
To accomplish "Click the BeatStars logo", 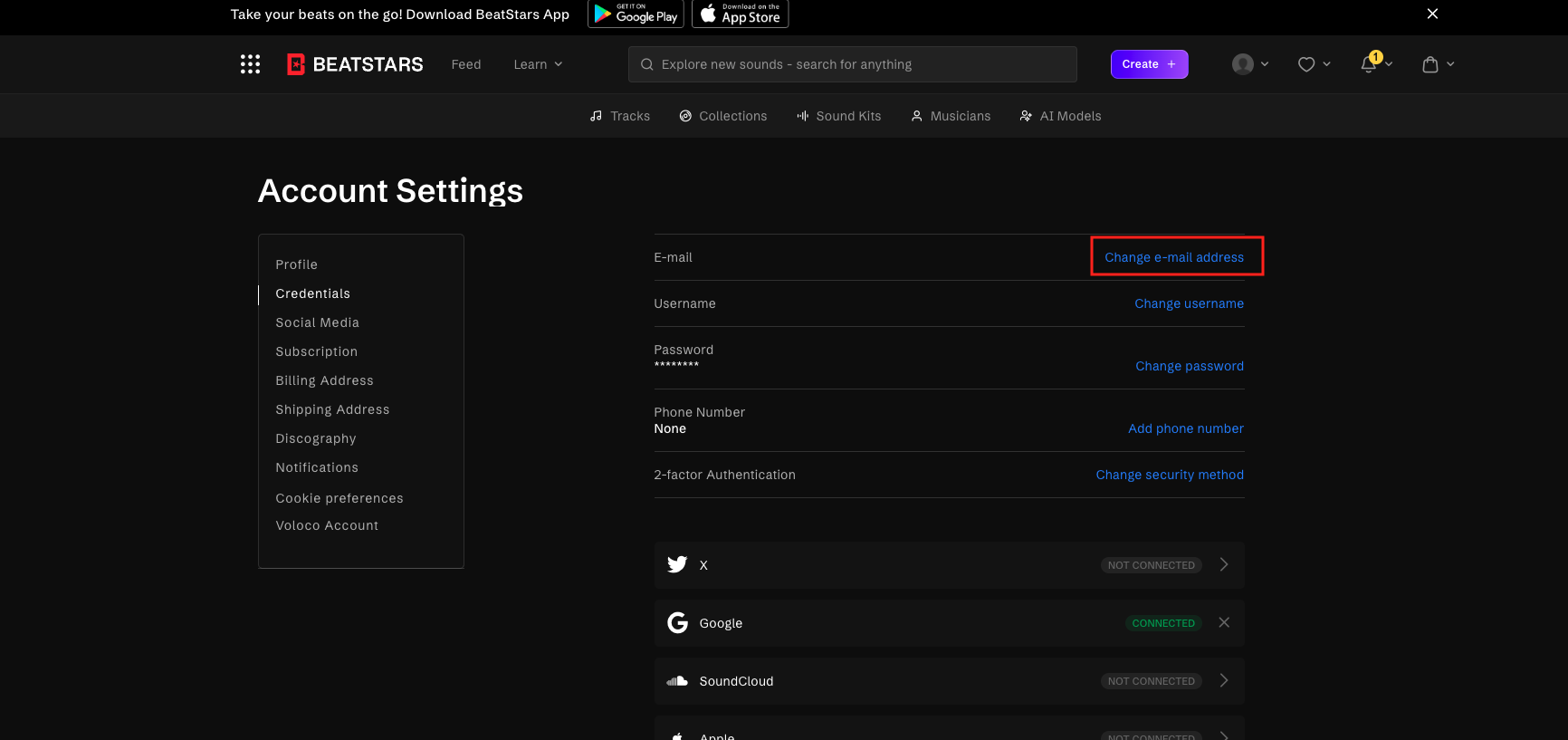I will pyautogui.click(x=355, y=64).
